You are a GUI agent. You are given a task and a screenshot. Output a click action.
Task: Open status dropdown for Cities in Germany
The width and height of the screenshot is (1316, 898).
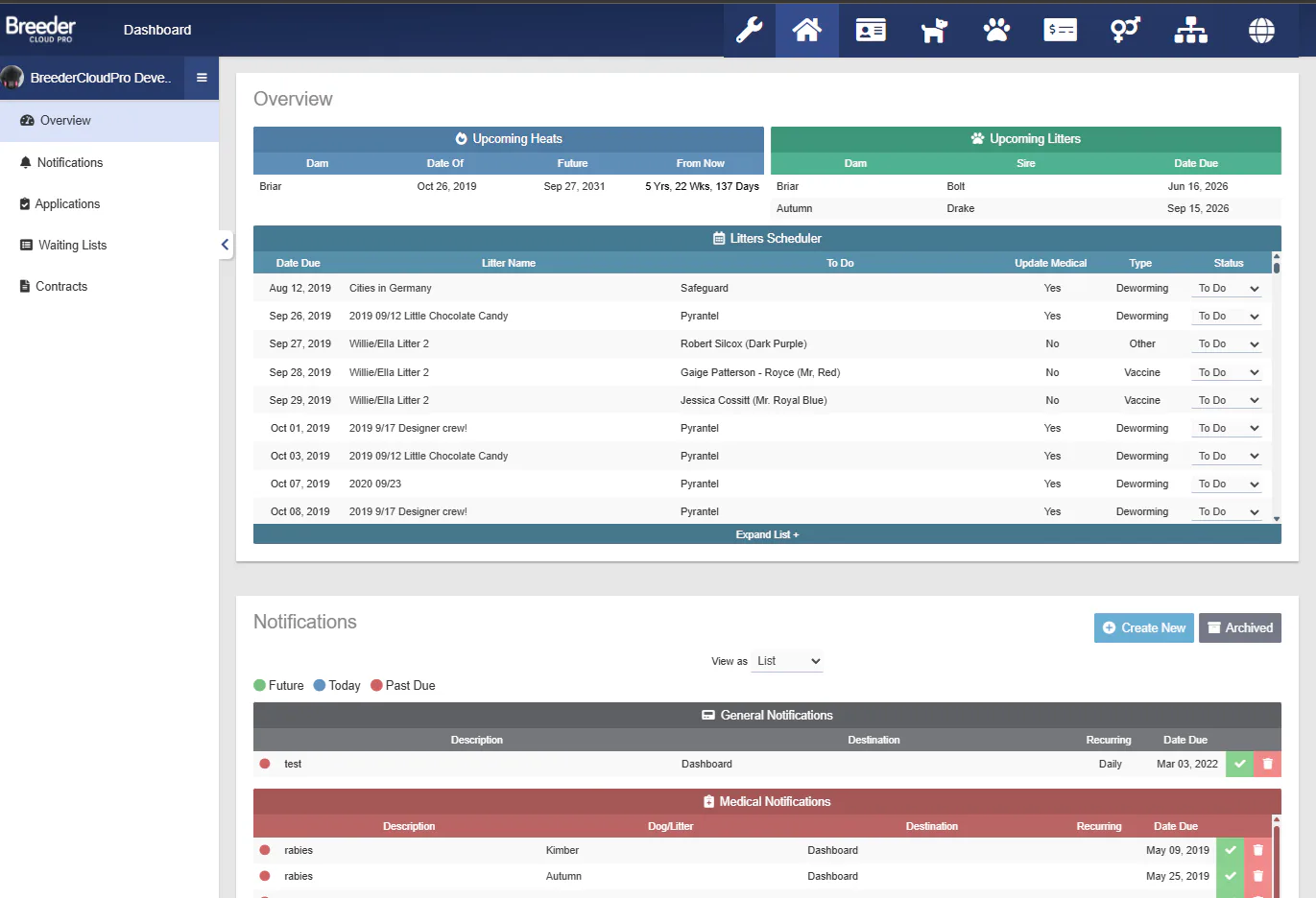coord(1228,288)
